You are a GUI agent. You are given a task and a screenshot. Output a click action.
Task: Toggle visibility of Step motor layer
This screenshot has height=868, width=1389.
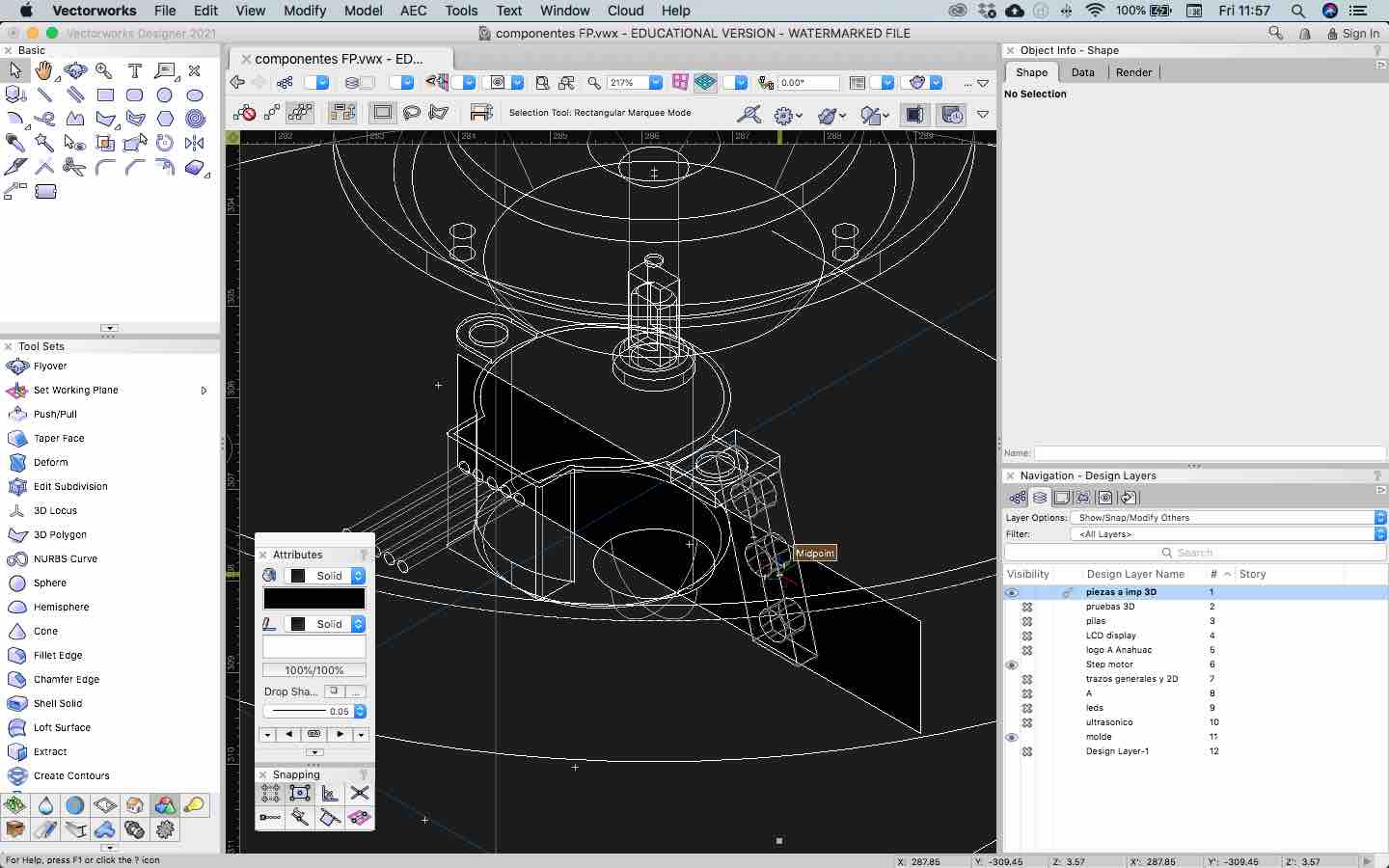[1012, 665]
